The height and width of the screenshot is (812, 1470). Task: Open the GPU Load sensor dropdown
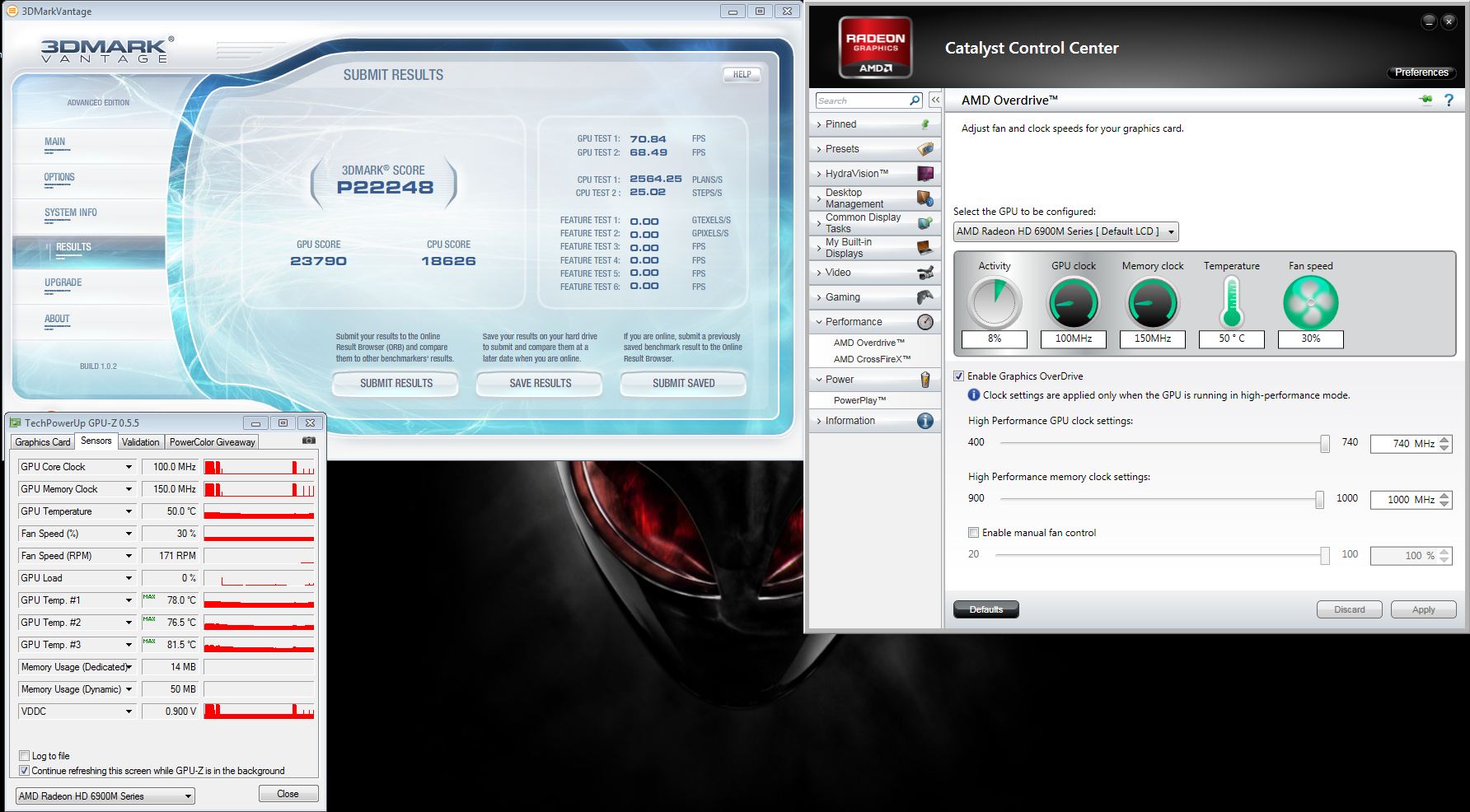[129, 578]
